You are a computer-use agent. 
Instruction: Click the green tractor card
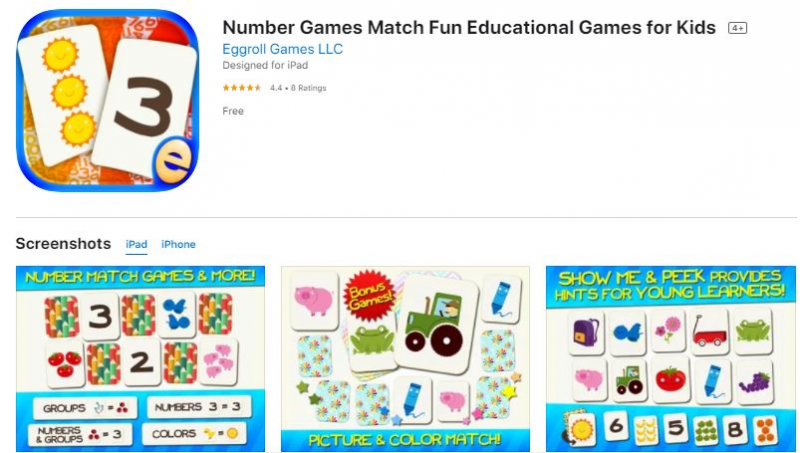[435, 324]
